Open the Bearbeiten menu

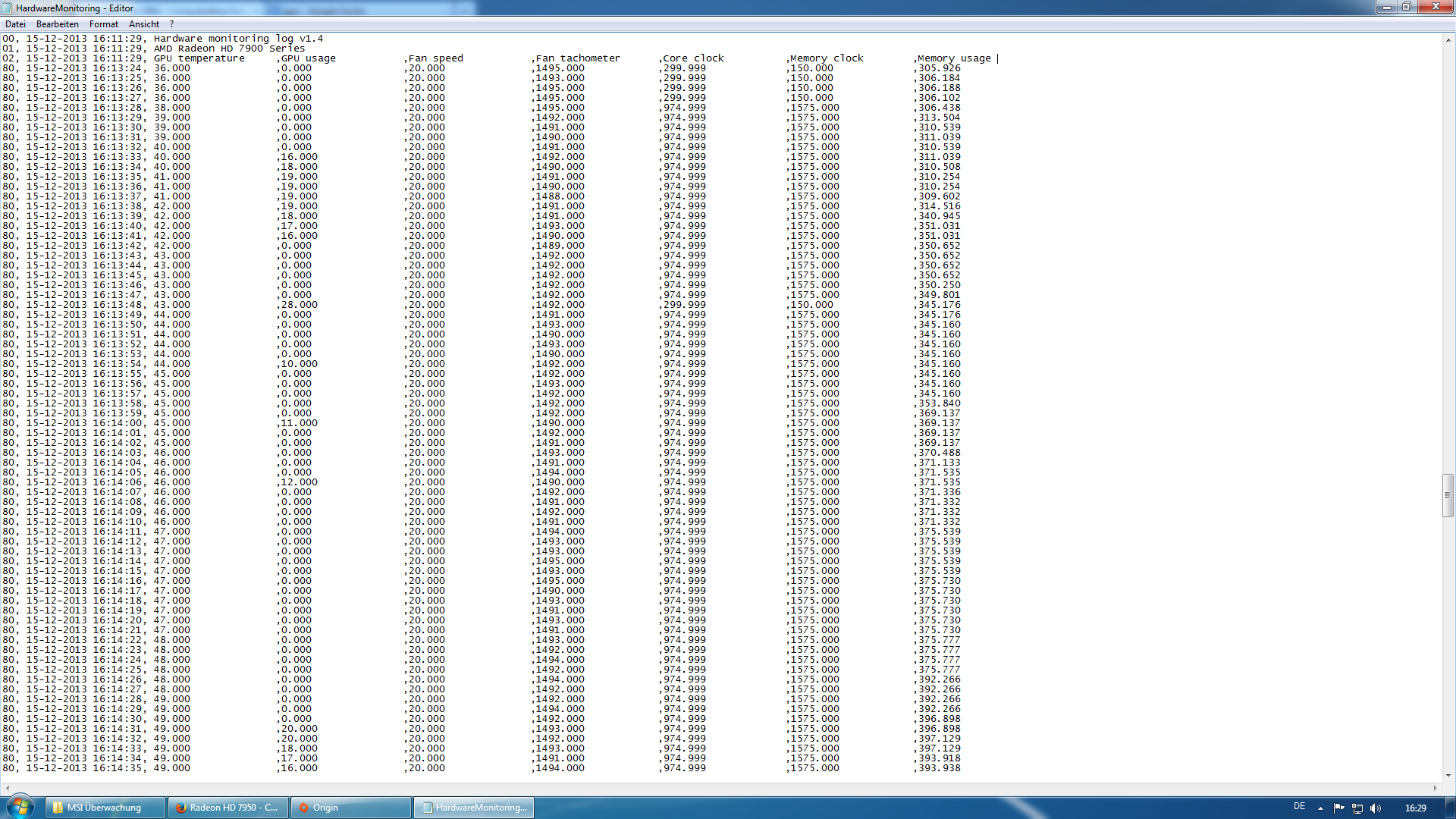point(58,24)
